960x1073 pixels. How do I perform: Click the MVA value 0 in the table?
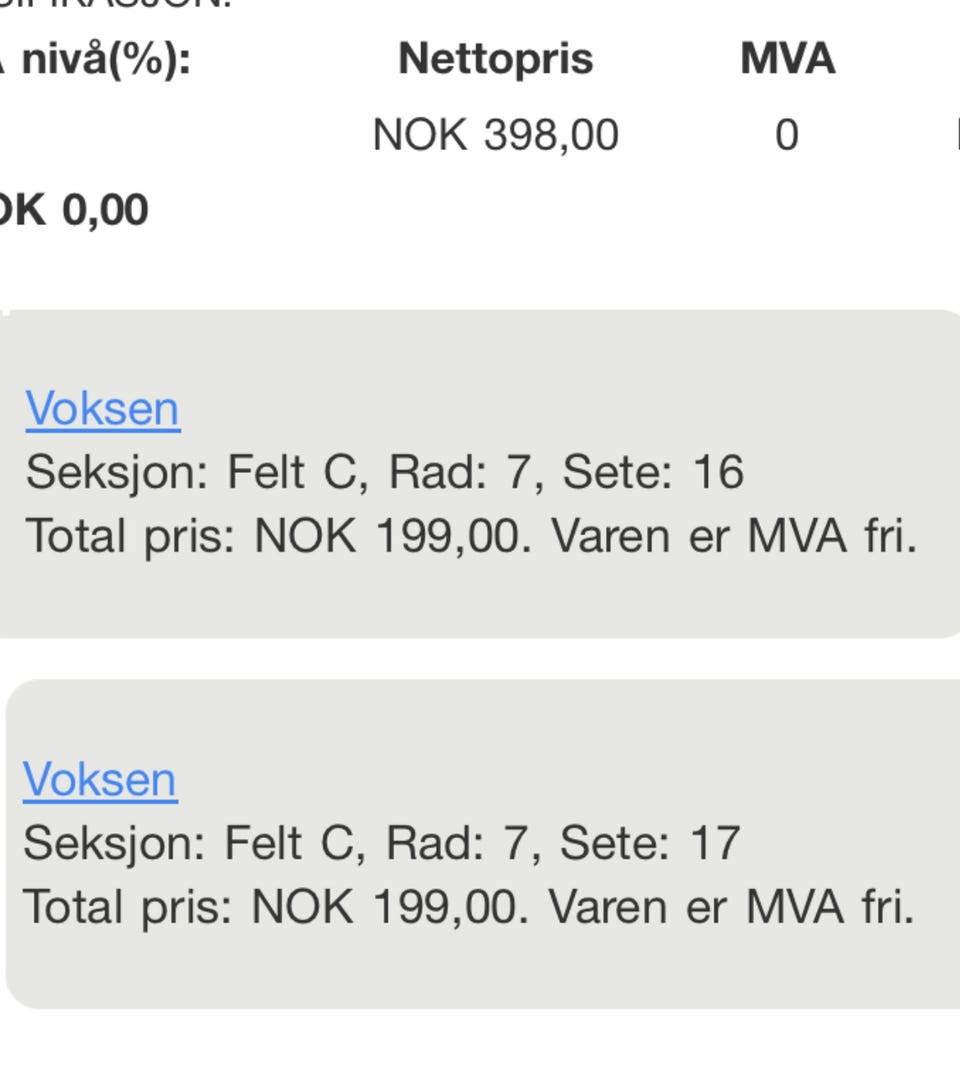[787, 135]
